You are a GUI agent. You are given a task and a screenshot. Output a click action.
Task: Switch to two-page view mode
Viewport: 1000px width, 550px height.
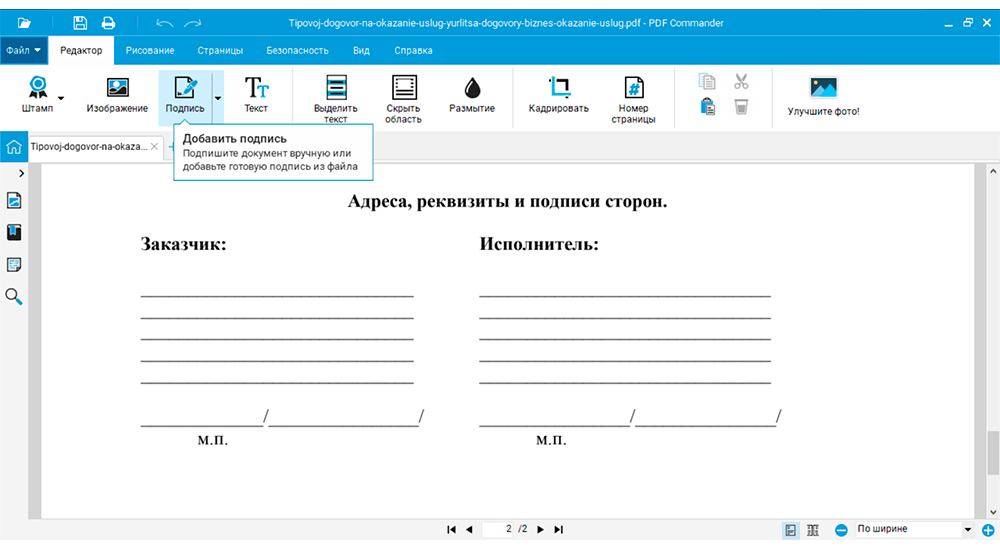(813, 530)
